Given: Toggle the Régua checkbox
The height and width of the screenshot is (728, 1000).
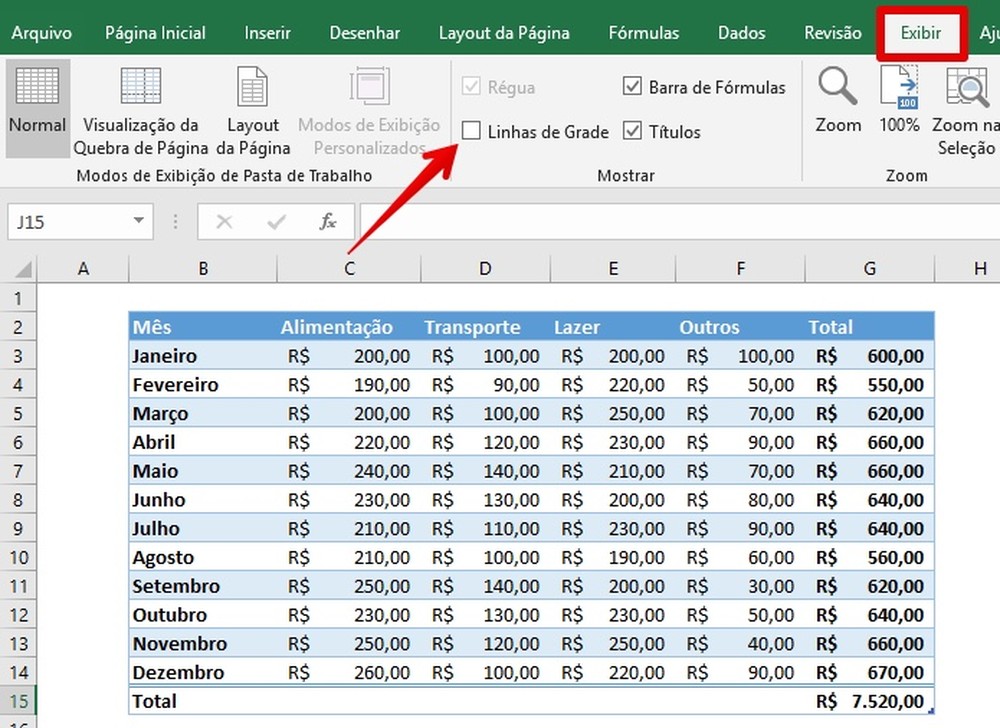Looking at the screenshot, I should 470,87.
